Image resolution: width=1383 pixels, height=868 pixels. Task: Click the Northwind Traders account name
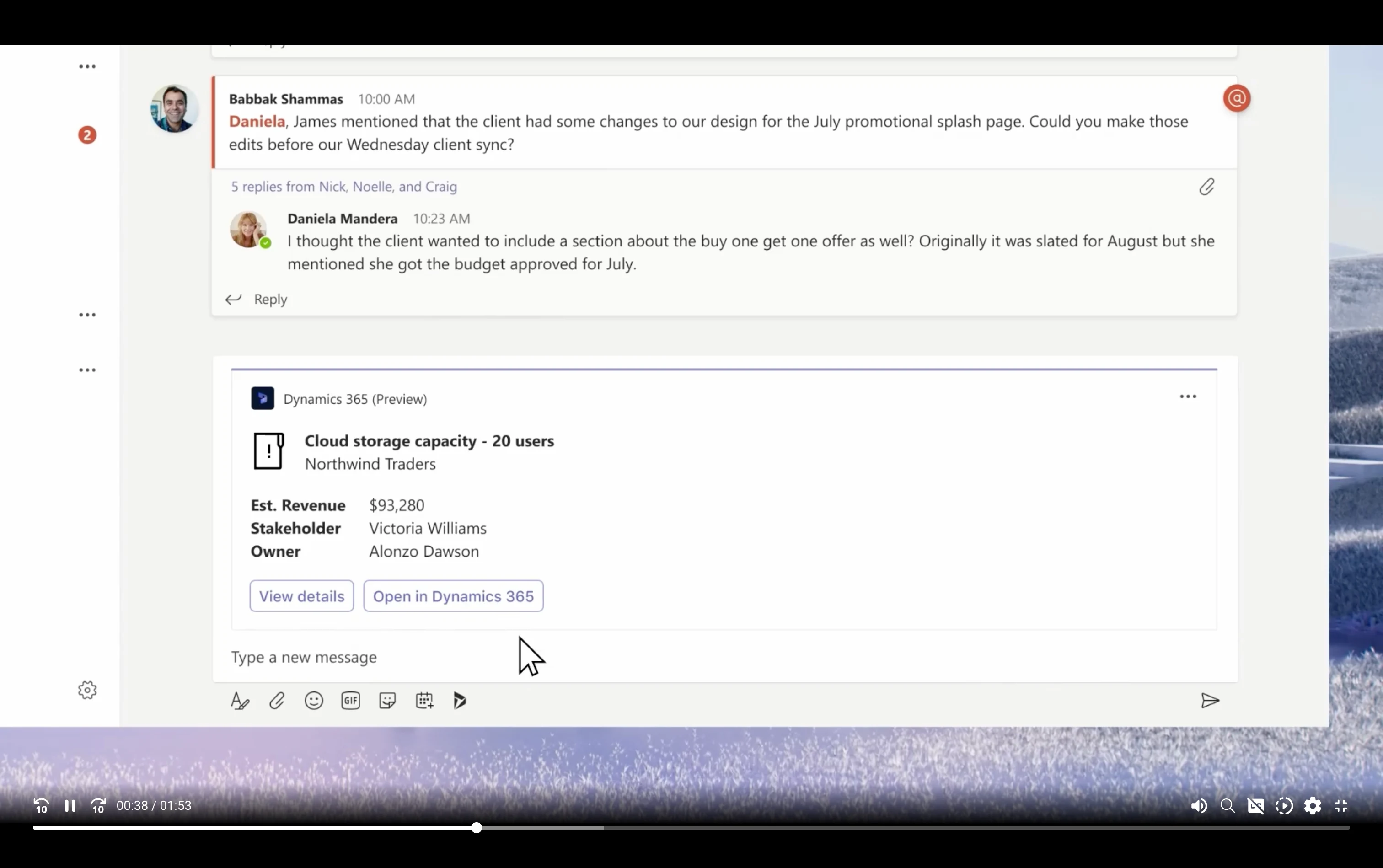[370, 464]
